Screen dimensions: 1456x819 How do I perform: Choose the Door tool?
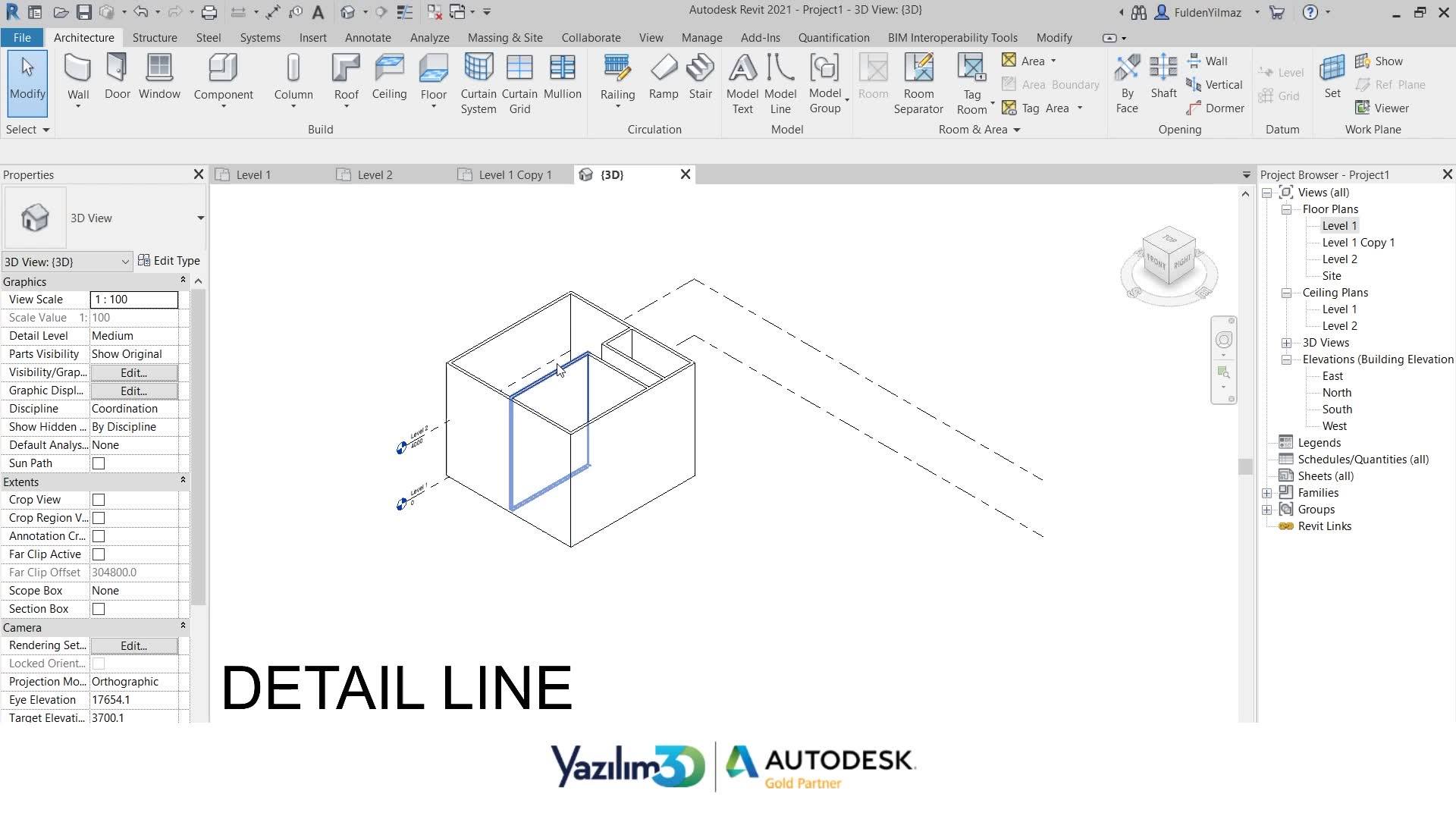click(117, 77)
